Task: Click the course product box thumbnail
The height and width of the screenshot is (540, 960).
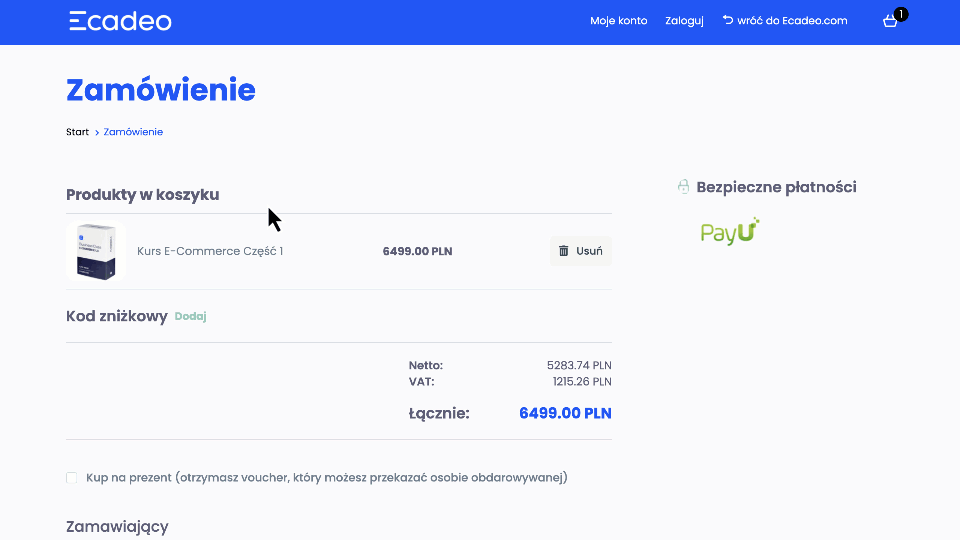Action: pyautogui.click(x=95, y=251)
